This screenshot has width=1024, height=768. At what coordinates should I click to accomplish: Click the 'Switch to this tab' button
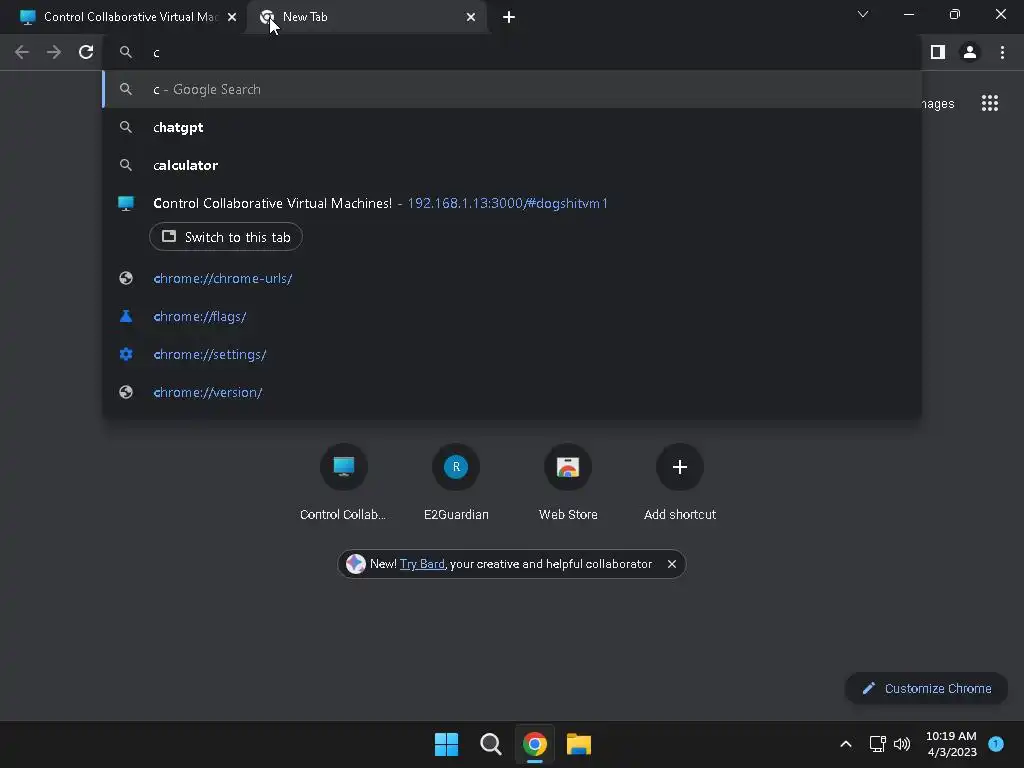[226, 237]
